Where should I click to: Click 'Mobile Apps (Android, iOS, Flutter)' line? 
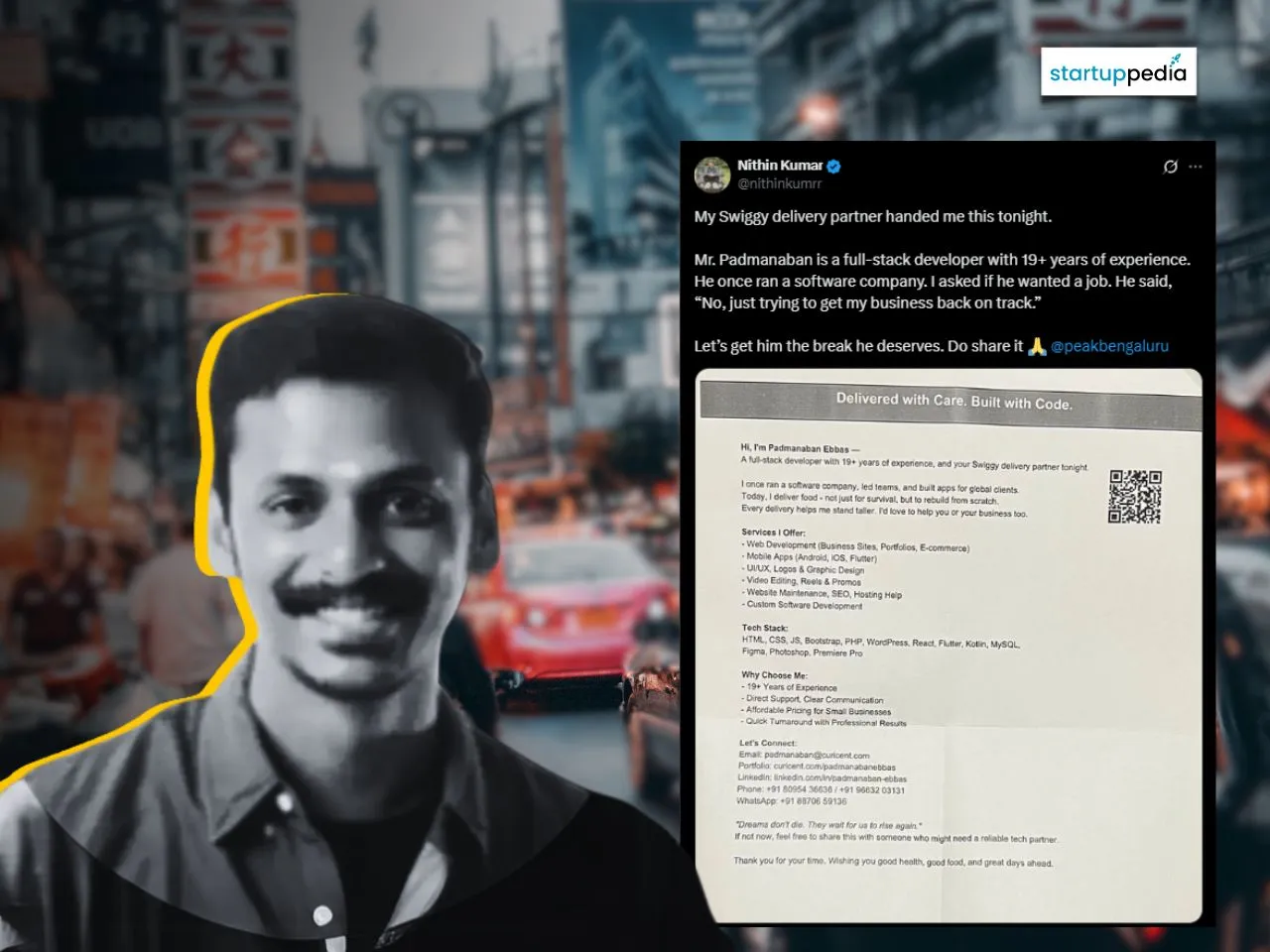(809, 557)
